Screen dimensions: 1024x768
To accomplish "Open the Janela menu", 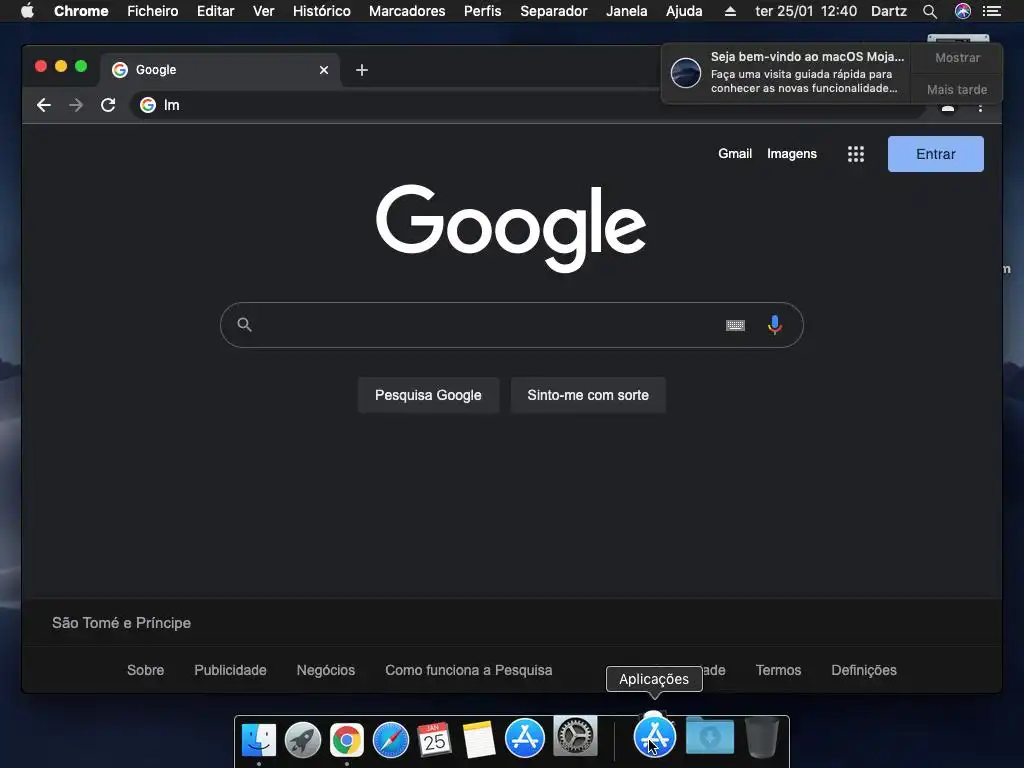I will [x=626, y=11].
